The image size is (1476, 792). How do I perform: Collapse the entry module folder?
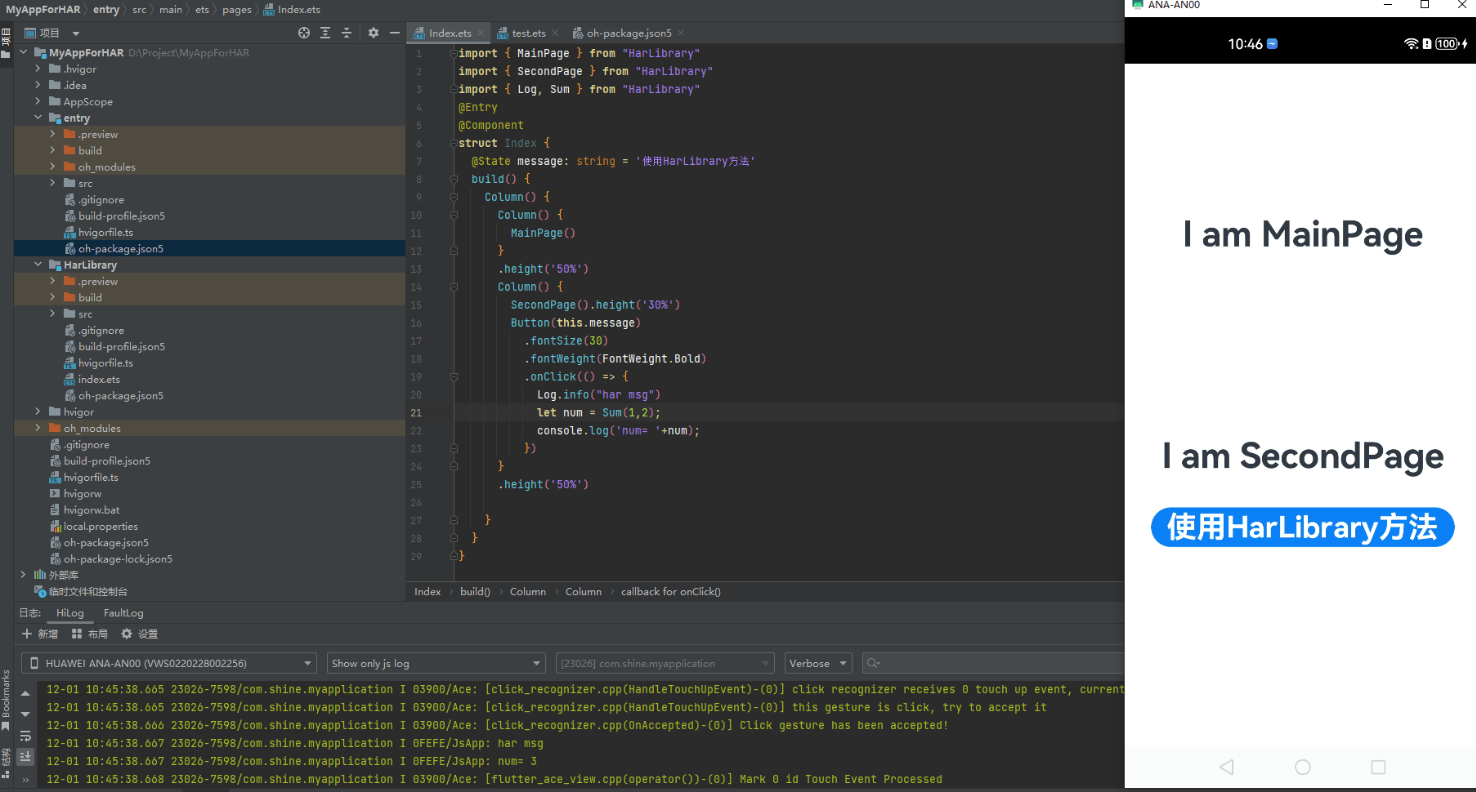pyautogui.click(x=38, y=118)
